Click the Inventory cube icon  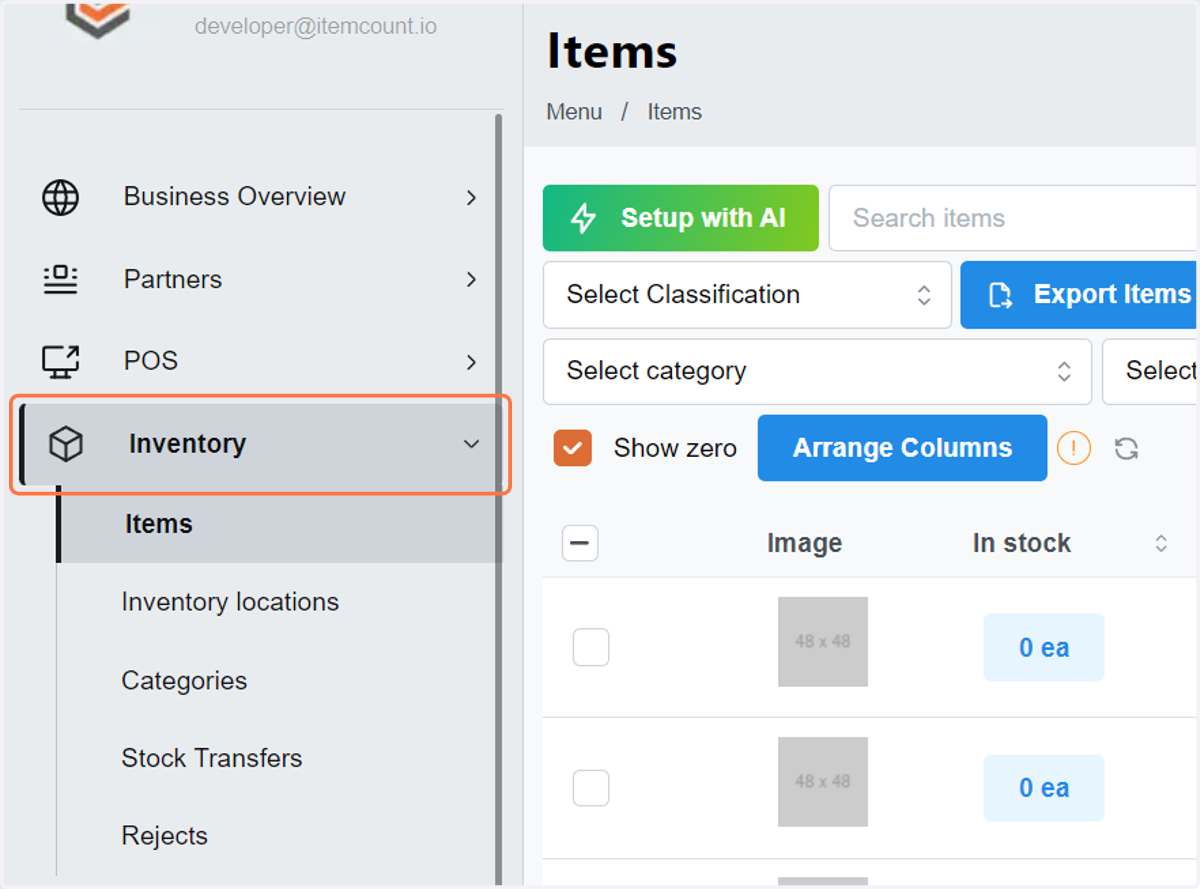pyautogui.click(x=66, y=444)
